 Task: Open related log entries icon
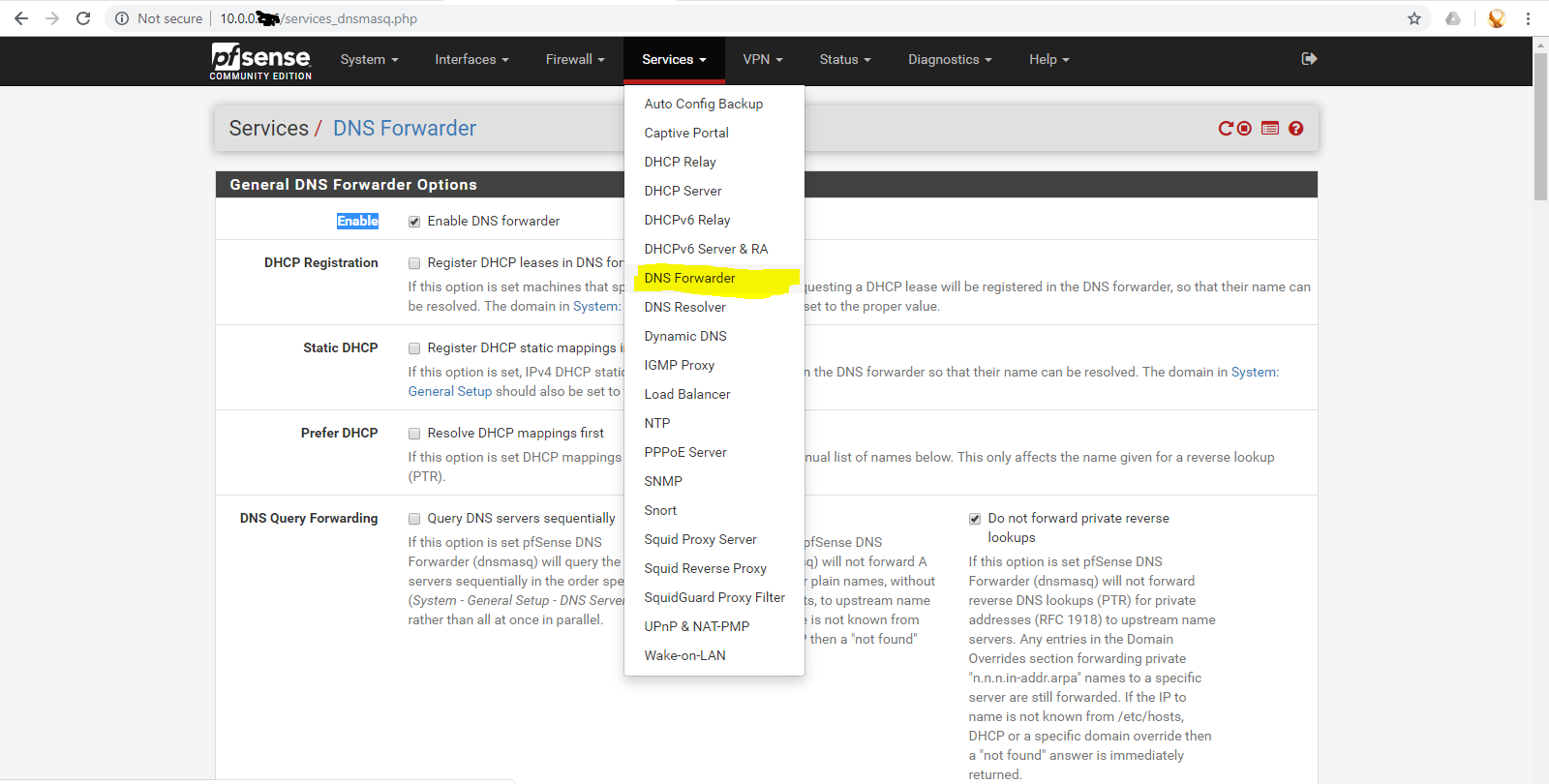click(1270, 129)
